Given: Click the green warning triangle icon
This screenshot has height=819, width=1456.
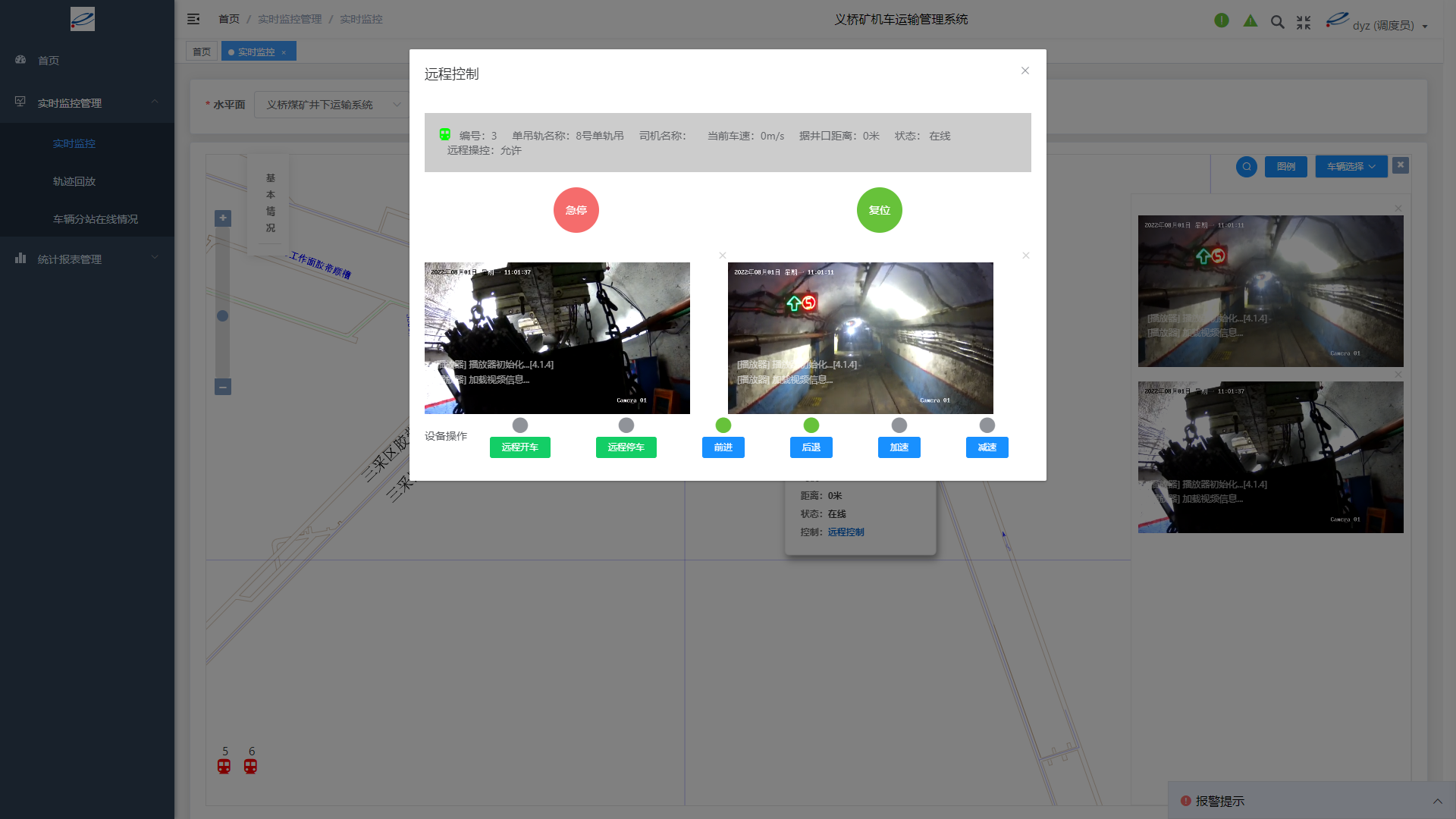Looking at the screenshot, I should coord(1250,20).
